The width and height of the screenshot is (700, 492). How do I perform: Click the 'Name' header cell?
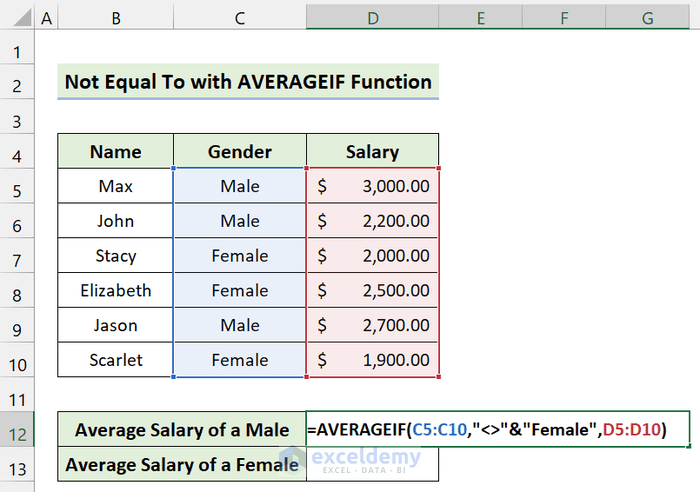pyautogui.click(x=116, y=151)
